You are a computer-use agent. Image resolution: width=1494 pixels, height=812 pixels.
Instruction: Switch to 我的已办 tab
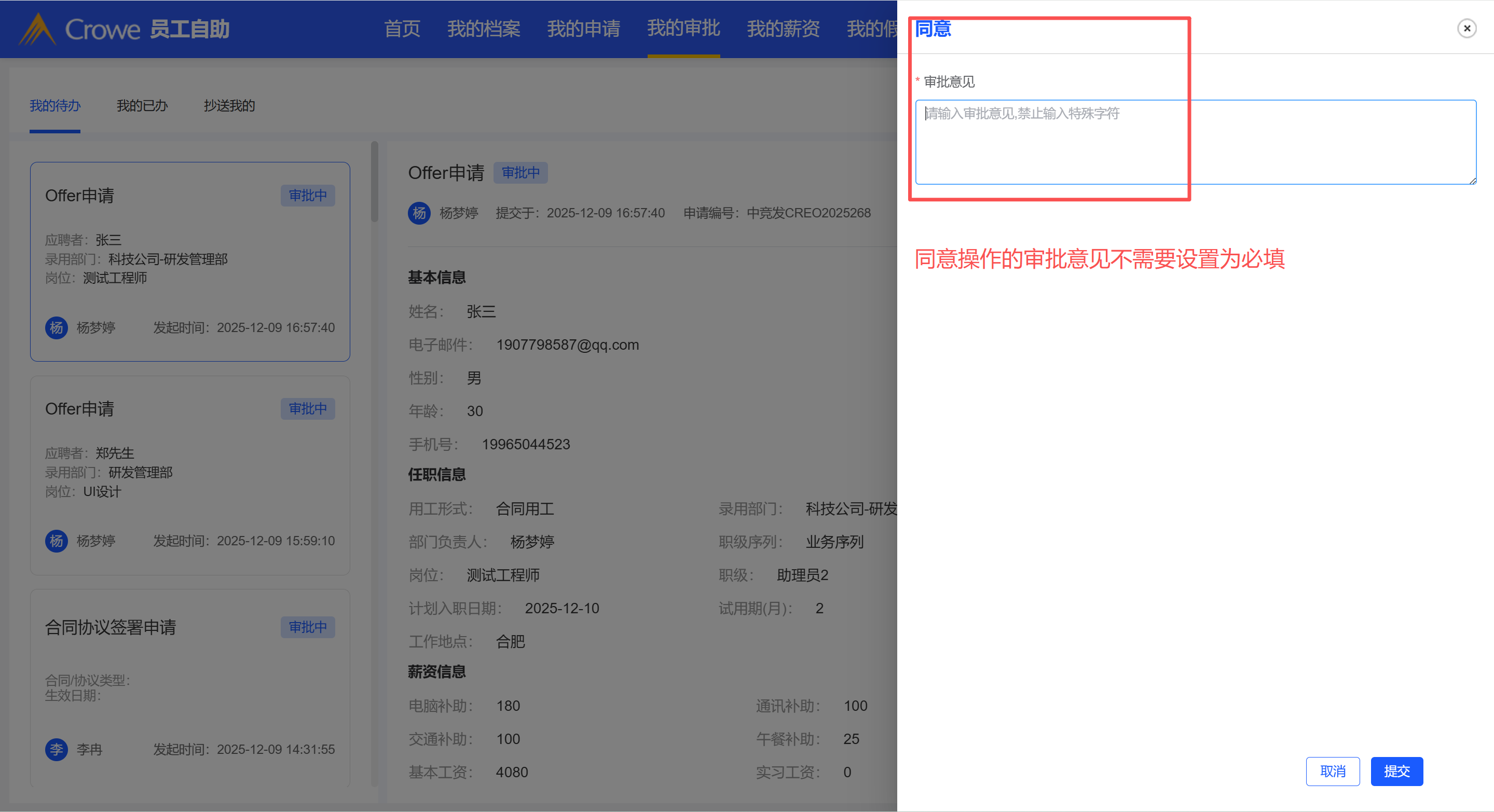point(142,105)
